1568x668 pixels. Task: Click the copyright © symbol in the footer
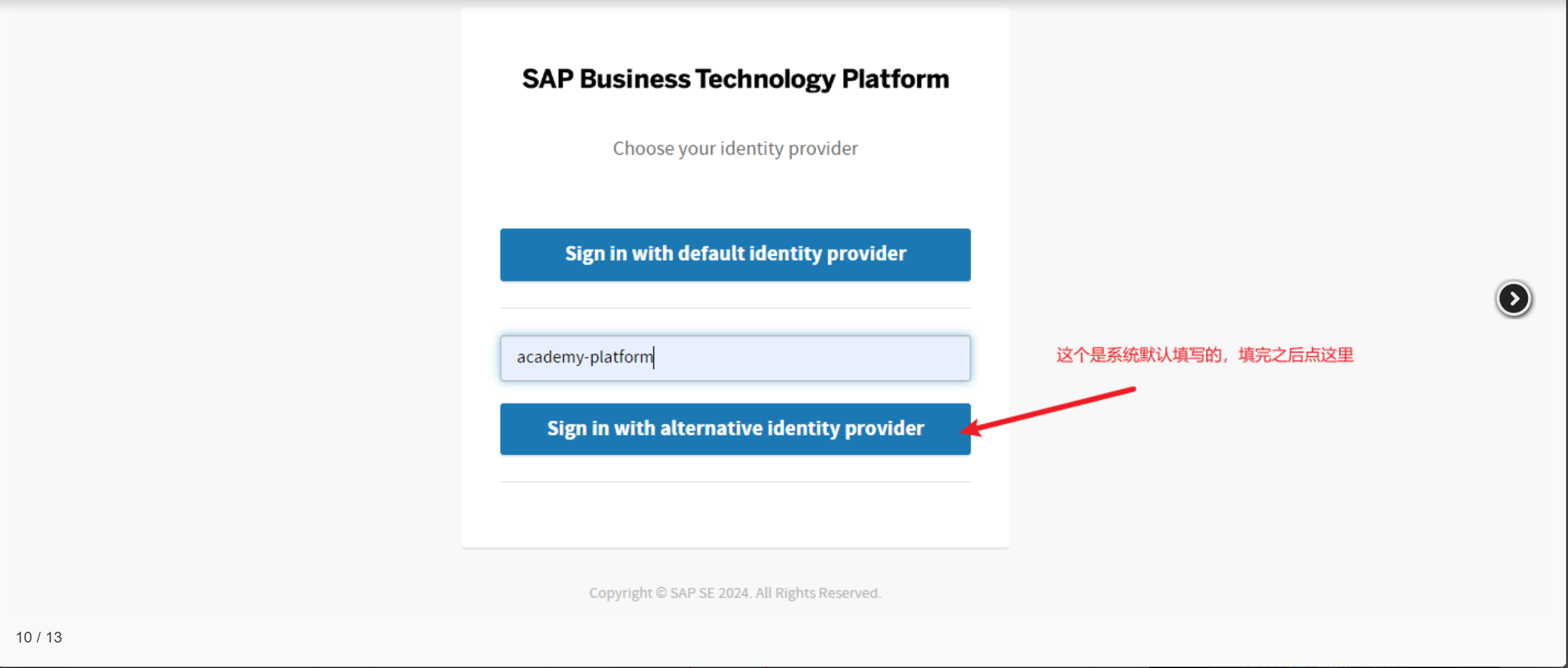click(661, 593)
